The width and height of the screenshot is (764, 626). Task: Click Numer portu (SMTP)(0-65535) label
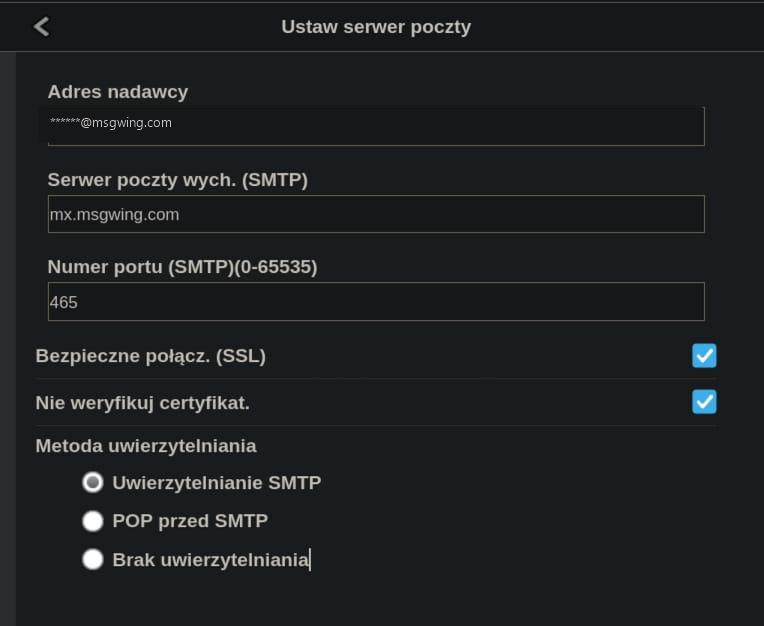point(183,267)
